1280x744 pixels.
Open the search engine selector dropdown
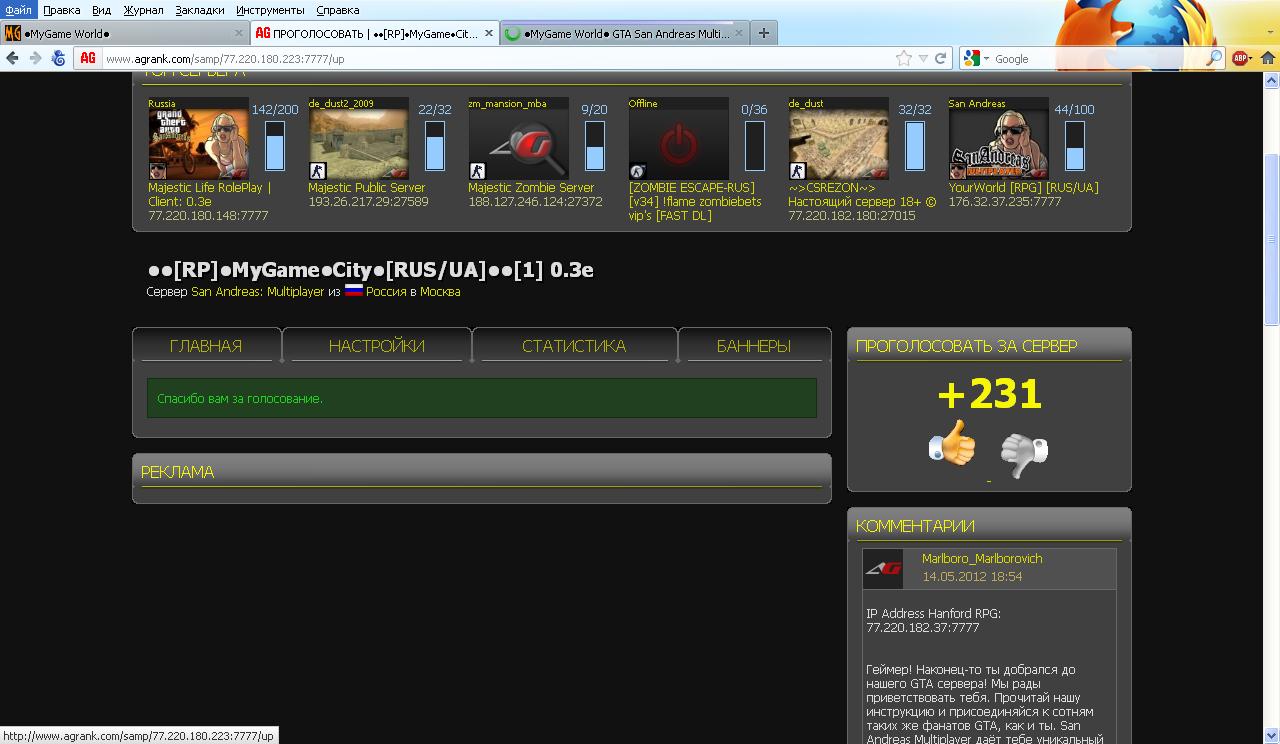pyautogui.click(x=986, y=58)
